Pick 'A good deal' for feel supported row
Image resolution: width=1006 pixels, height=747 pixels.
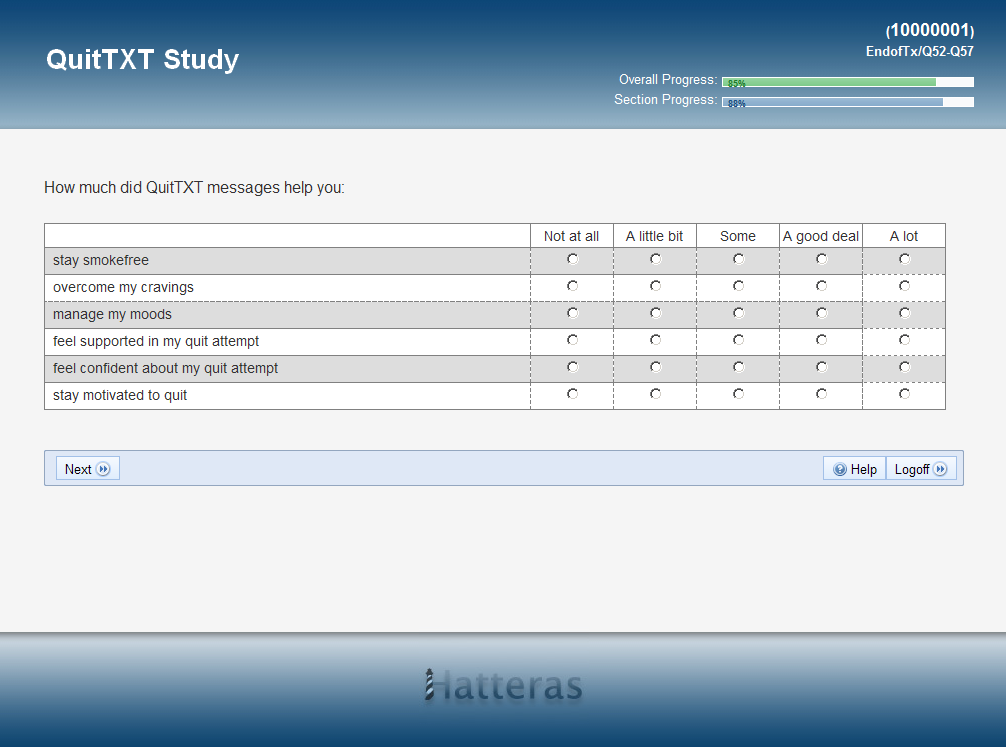point(821,339)
